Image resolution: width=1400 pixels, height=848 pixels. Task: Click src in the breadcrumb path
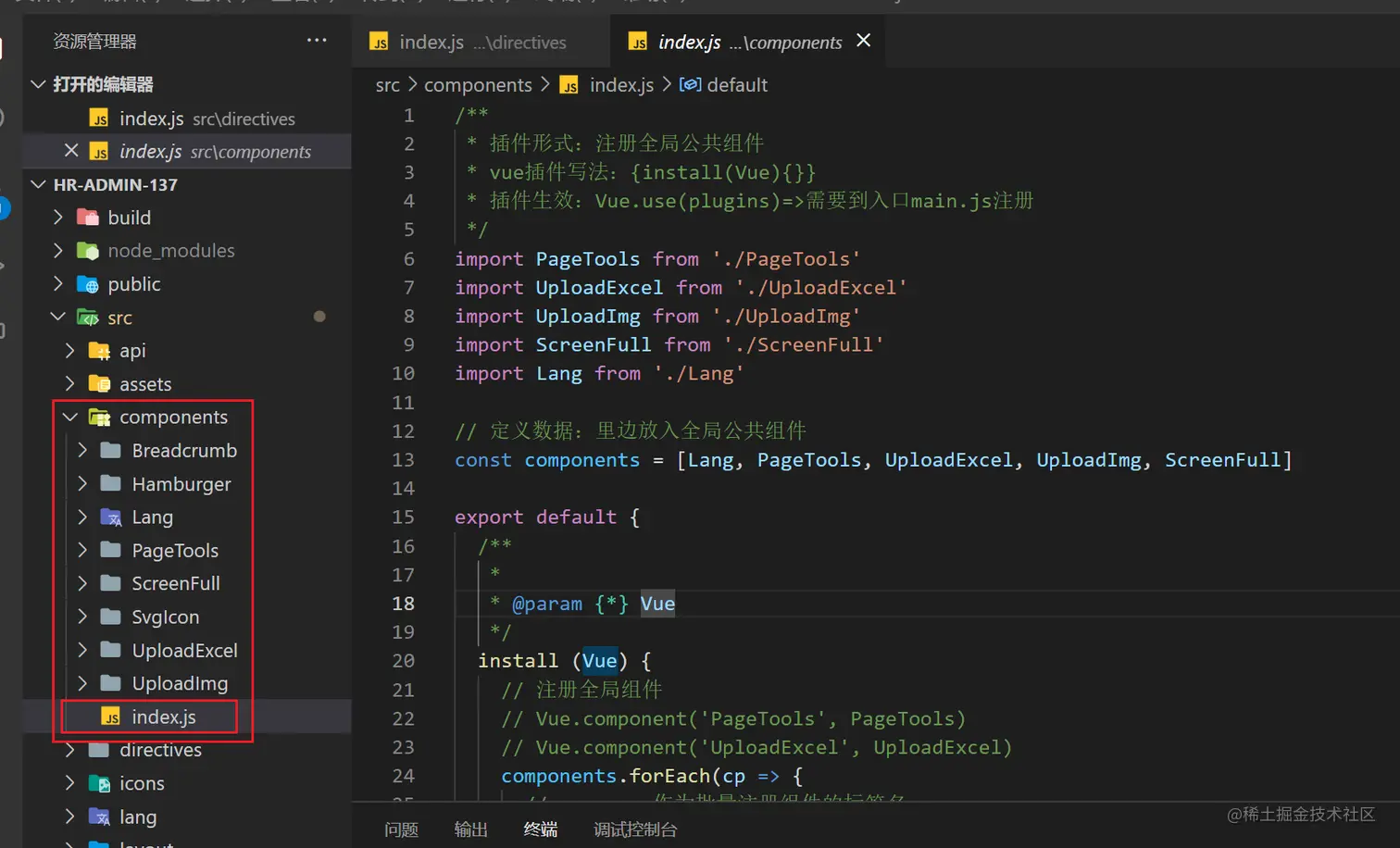tap(387, 85)
